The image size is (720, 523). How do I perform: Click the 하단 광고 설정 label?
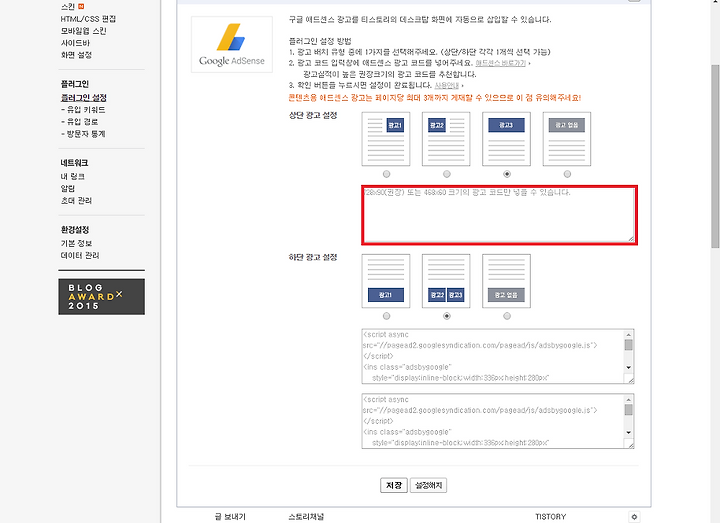coord(313,257)
